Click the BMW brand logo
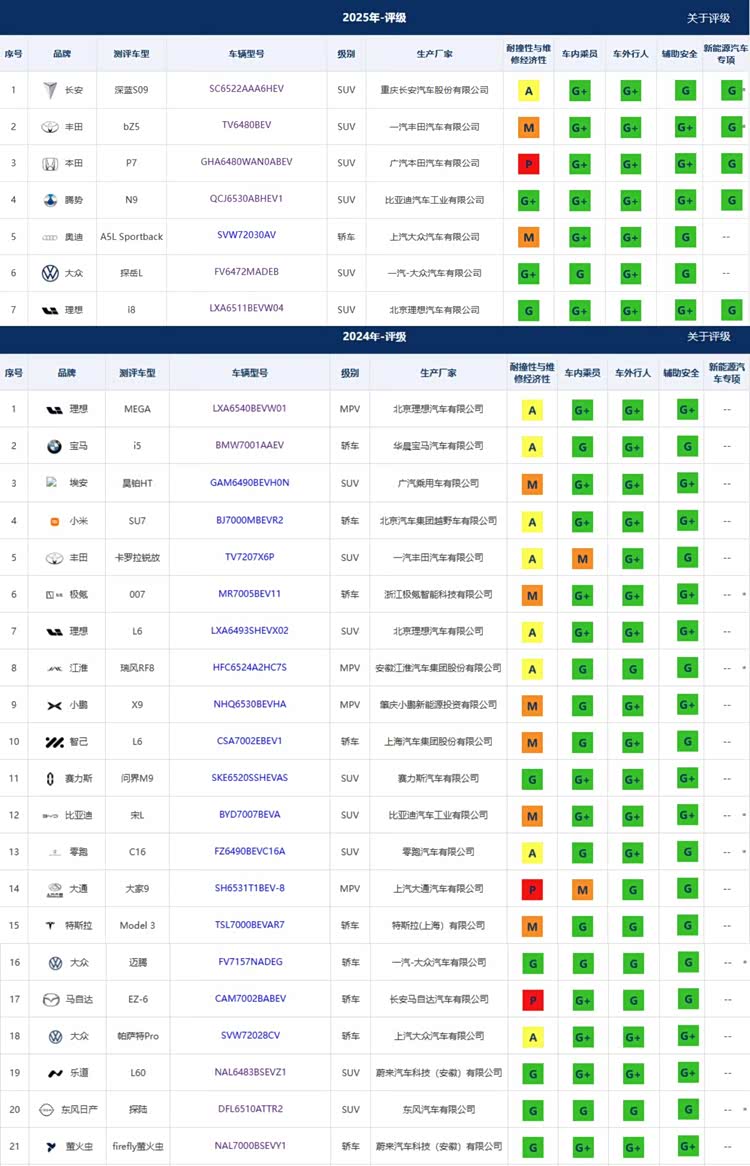This screenshot has width=750, height=1166. [54, 446]
